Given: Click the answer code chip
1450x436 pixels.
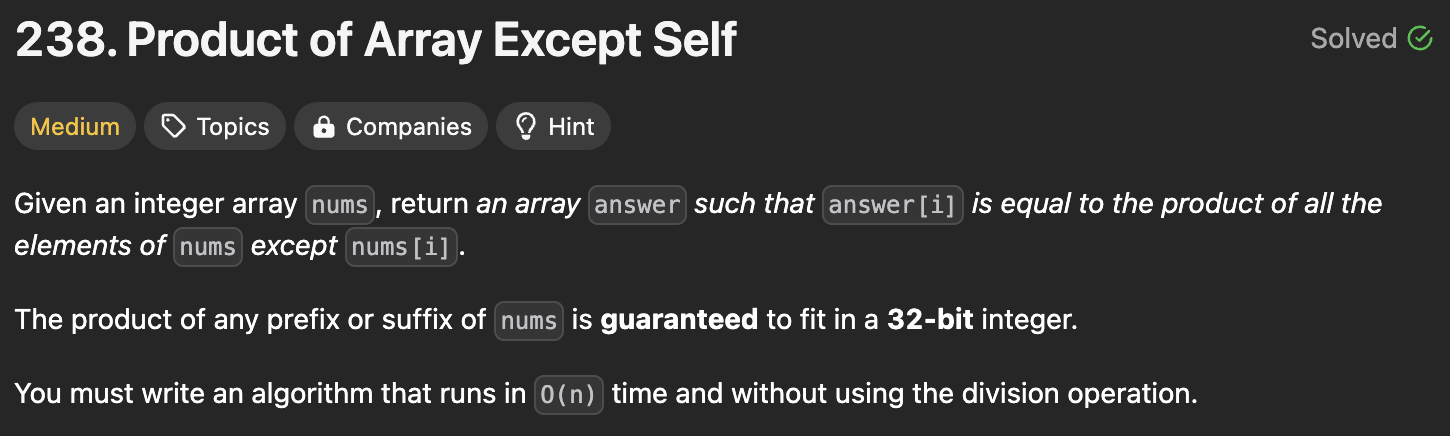Looking at the screenshot, I should tap(637, 205).
